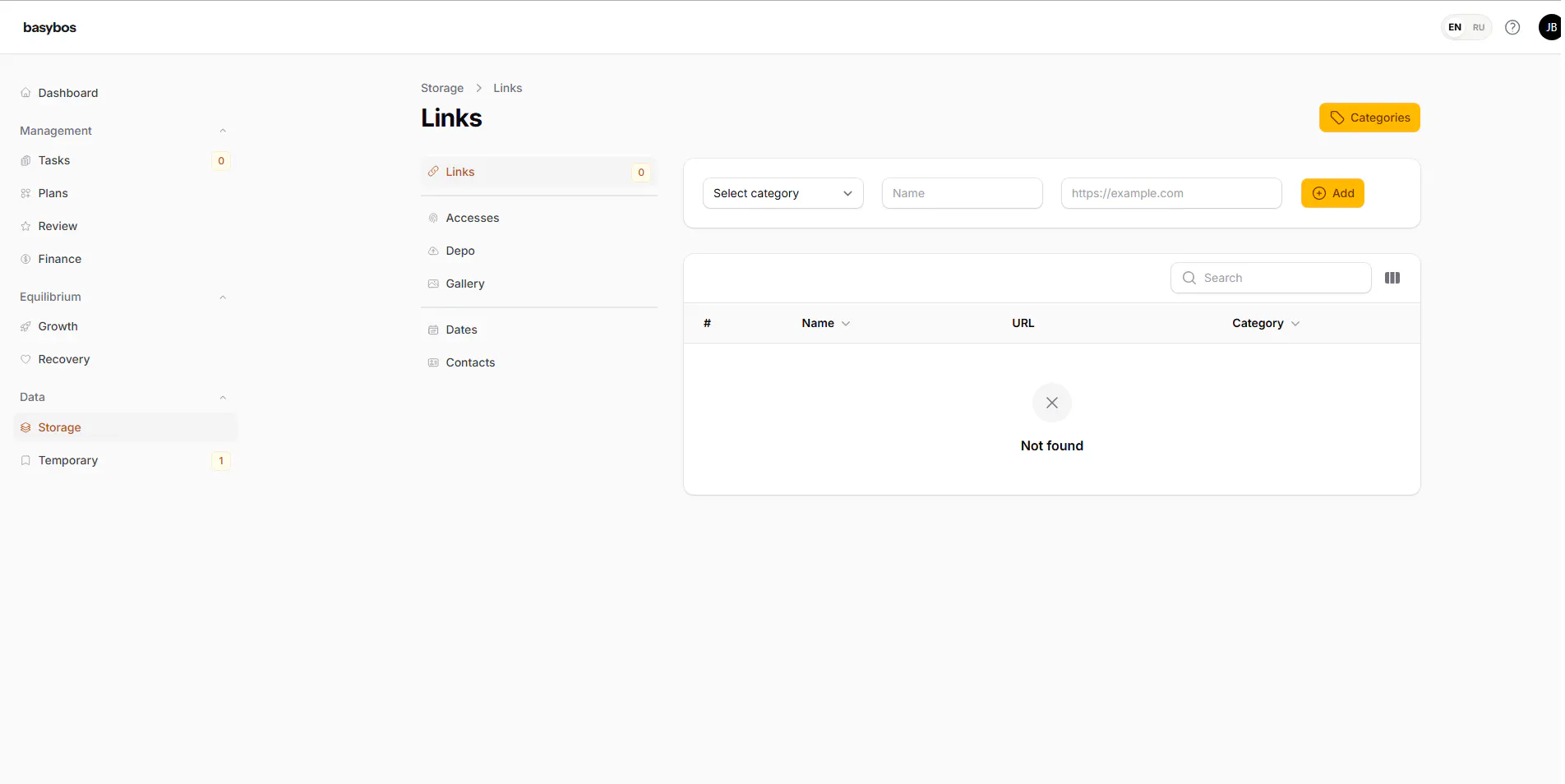Click the Storage layers icon
The width and height of the screenshot is (1565, 784).
pyautogui.click(x=25, y=427)
